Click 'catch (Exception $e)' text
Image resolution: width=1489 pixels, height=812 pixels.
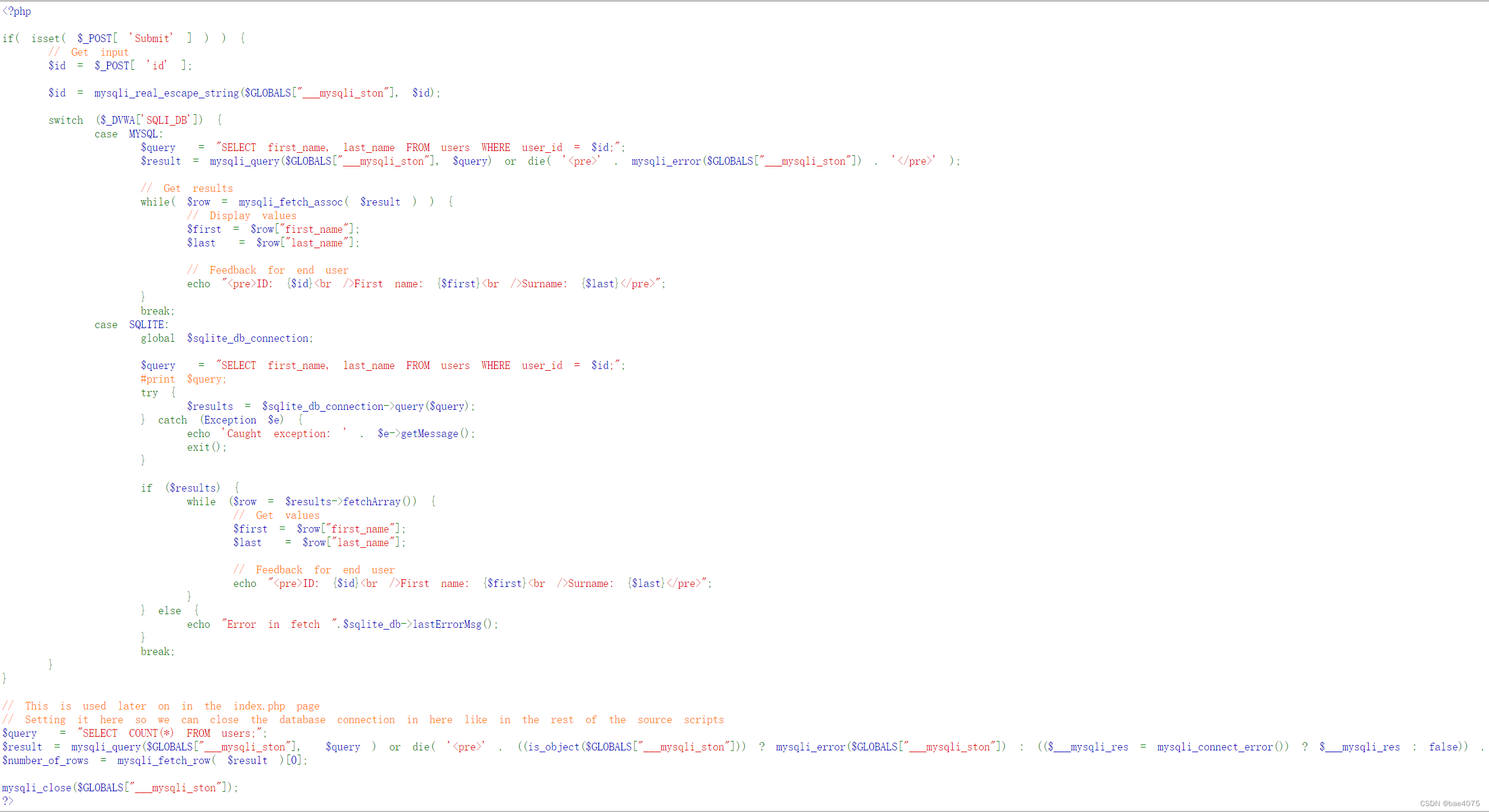[x=220, y=420]
